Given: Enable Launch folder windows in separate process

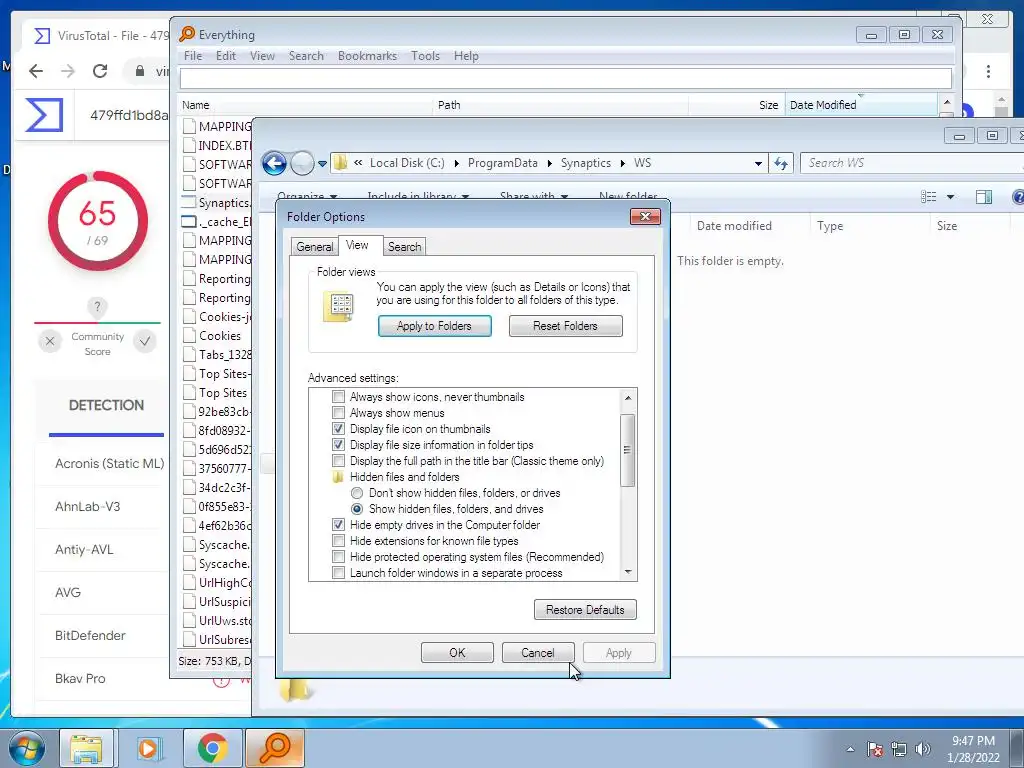Looking at the screenshot, I should pyautogui.click(x=338, y=573).
